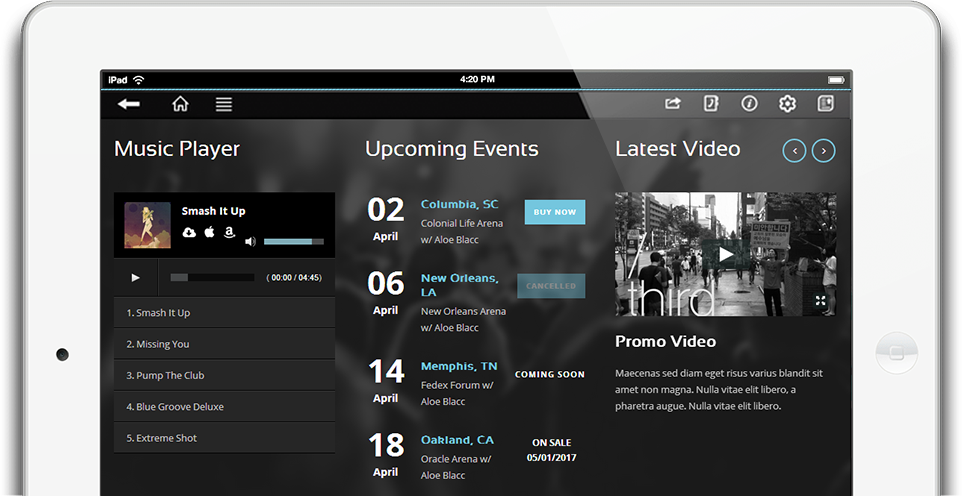Open settings with the gear icon
Viewport: 962px width, 496px height.
(x=787, y=104)
